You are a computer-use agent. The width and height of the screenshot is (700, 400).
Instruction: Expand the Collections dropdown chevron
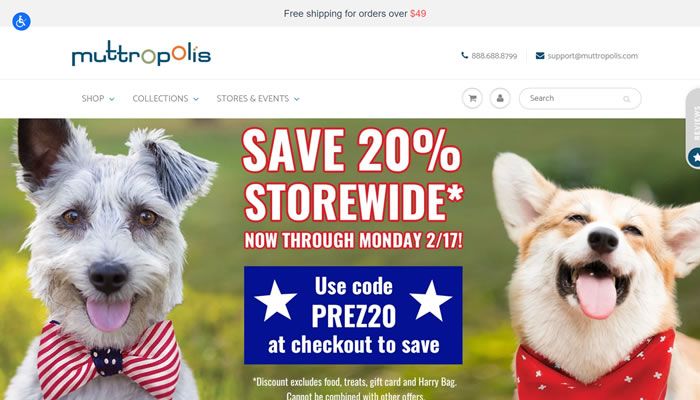pos(196,99)
